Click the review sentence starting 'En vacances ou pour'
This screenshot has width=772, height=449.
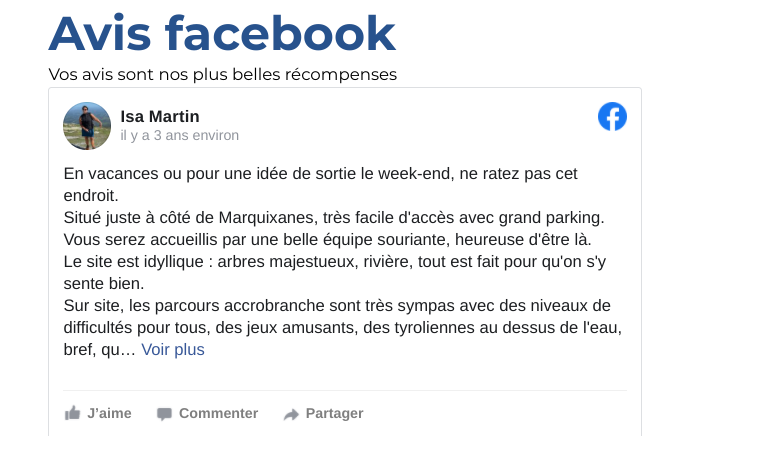point(321,185)
